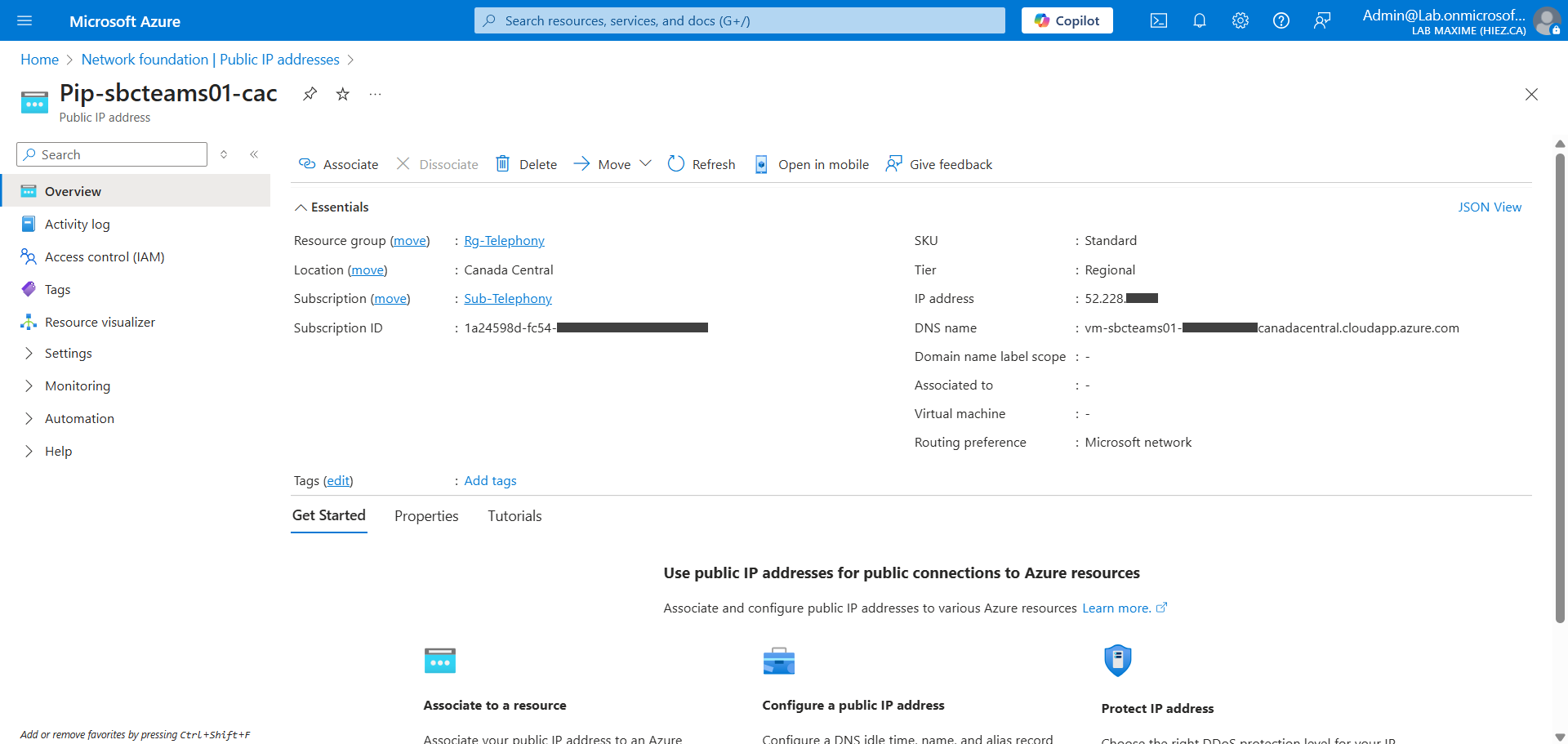Switch to the Tutorials tab

pos(514,516)
